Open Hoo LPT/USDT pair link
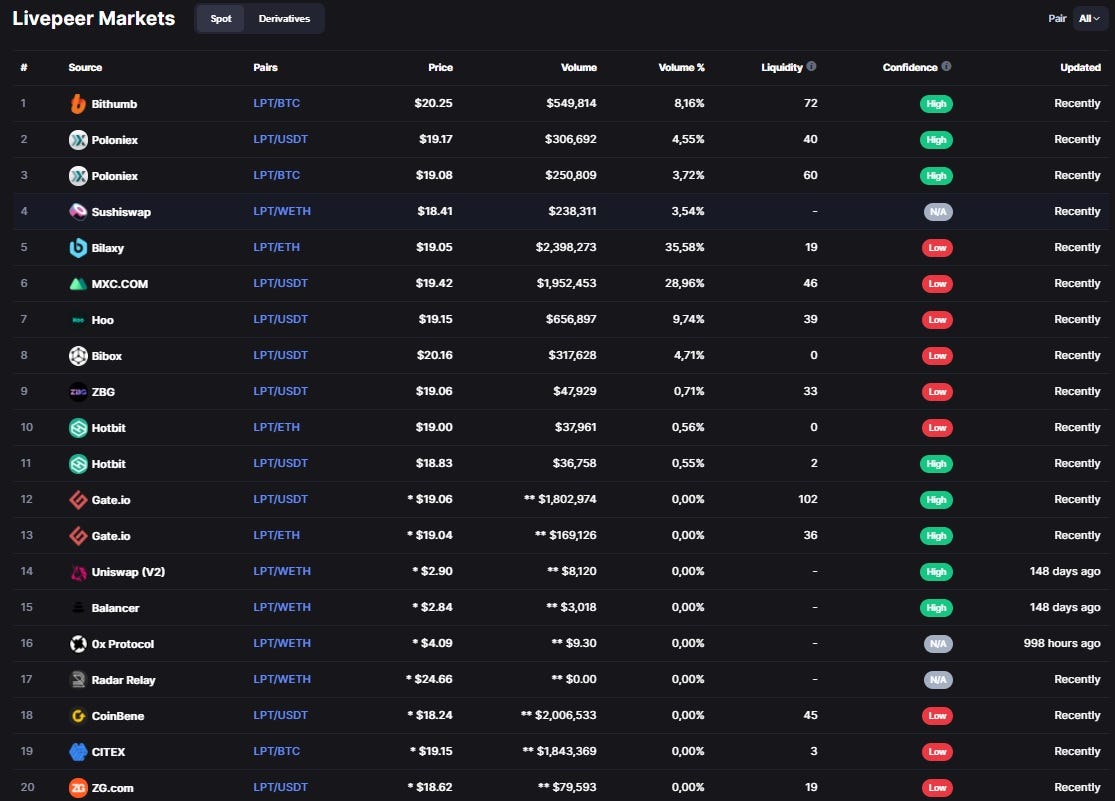 pos(281,319)
